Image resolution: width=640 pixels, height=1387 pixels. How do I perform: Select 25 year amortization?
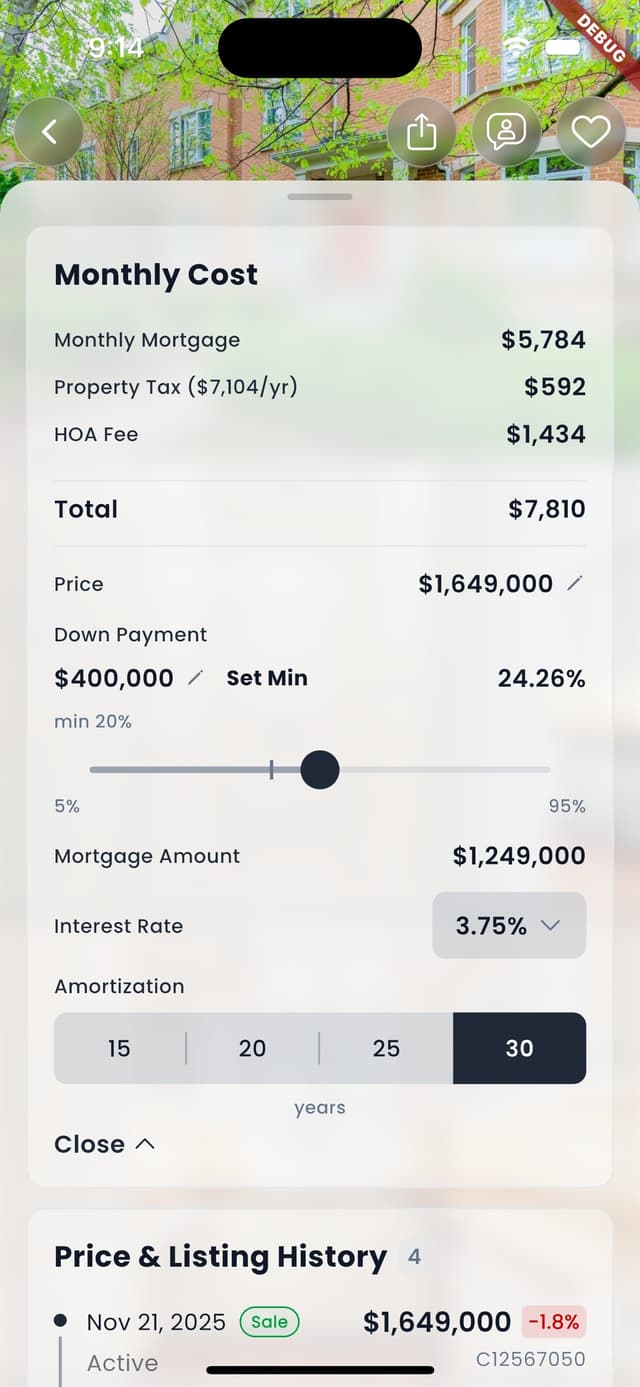tap(386, 1048)
